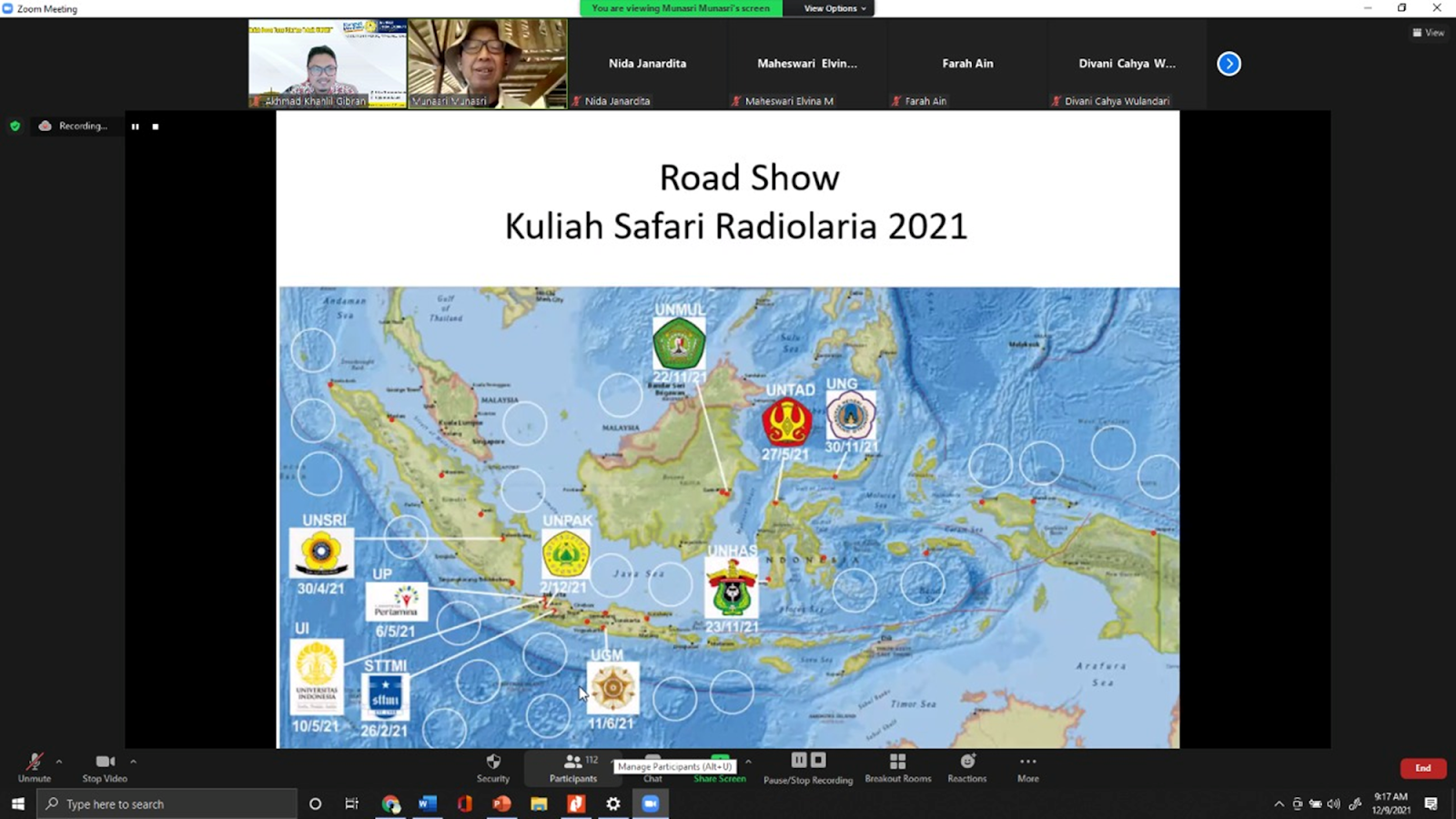Open volume control in system tray
Image resolution: width=1456 pixels, height=819 pixels.
coord(1334,804)
